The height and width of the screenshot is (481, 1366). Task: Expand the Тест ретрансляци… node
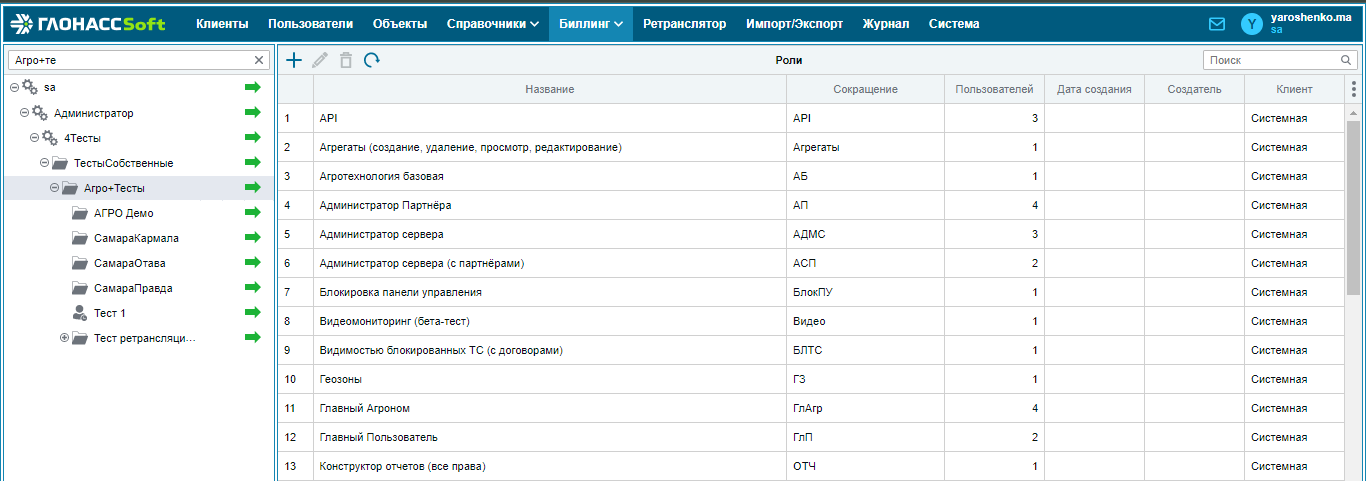[x=65, y=338]
